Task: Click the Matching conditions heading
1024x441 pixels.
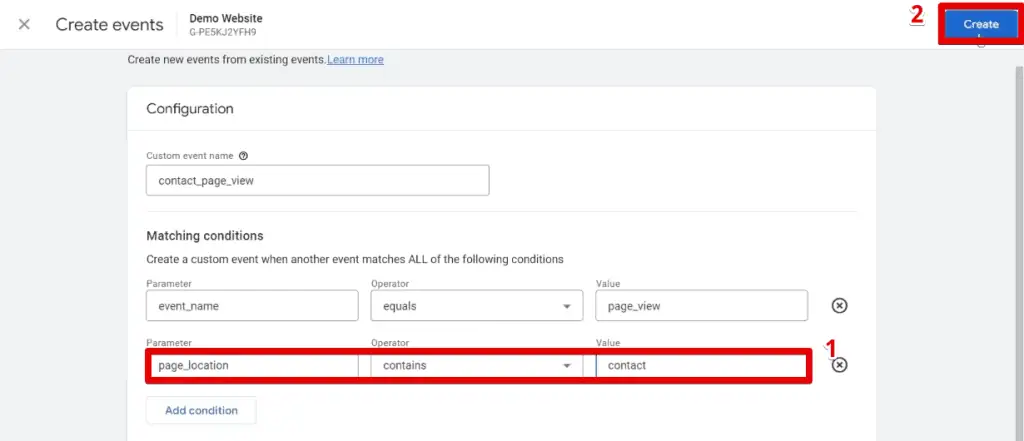Action: coord(205,235)
